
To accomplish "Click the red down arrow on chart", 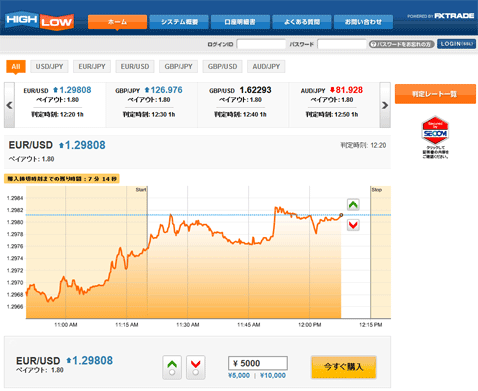I will click(353, 225).
